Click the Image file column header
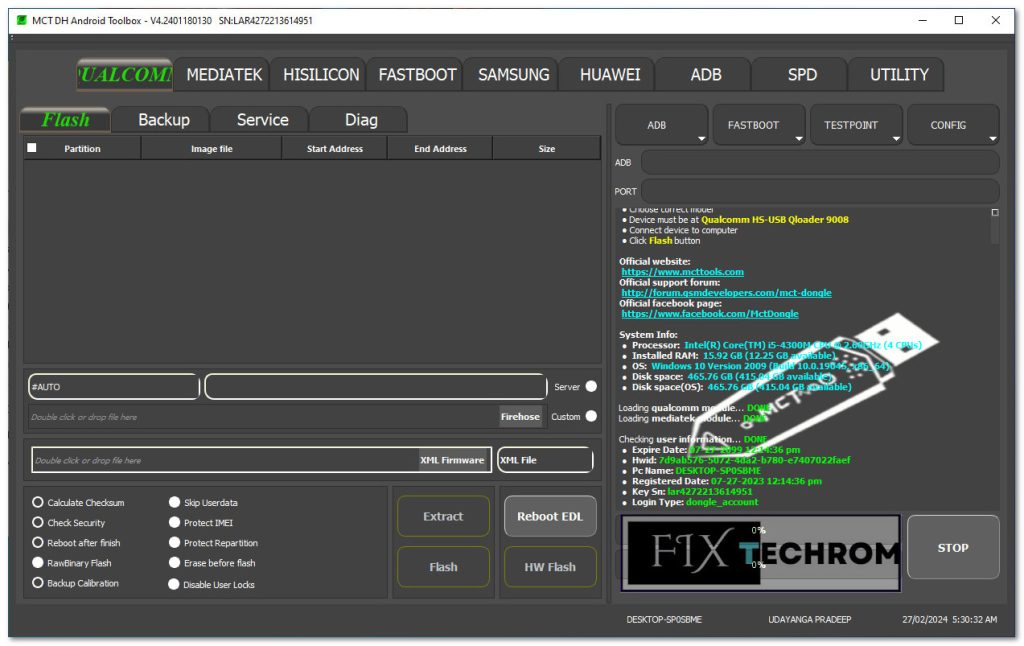The image size is (1024, 646). [212, 148]
